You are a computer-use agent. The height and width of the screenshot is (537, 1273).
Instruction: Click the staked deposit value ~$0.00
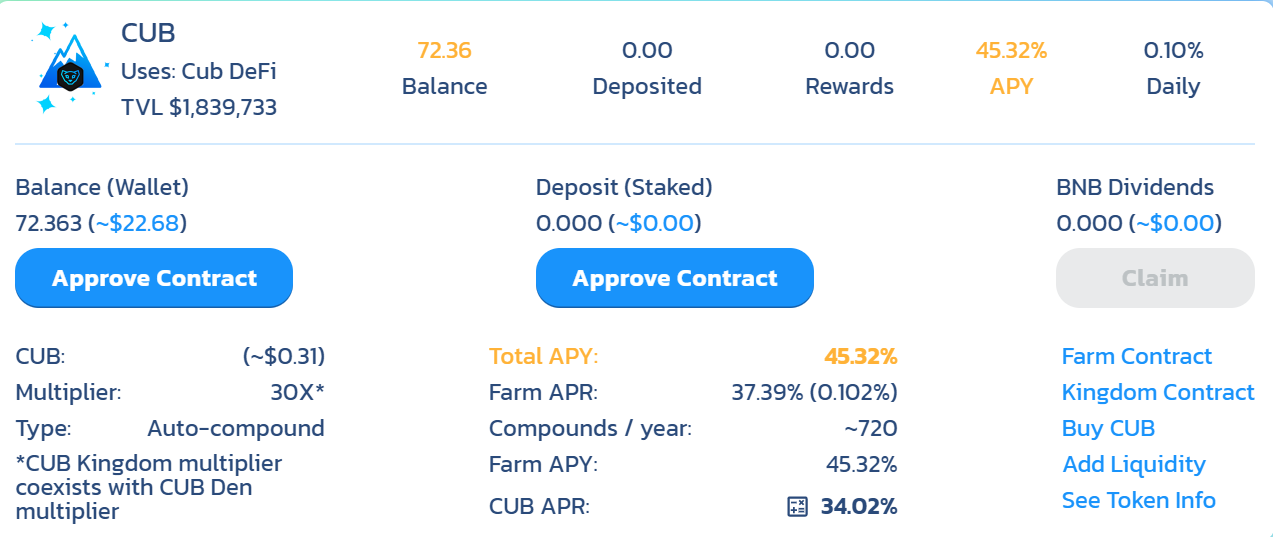pyautogui.click(x=654, y=223)
